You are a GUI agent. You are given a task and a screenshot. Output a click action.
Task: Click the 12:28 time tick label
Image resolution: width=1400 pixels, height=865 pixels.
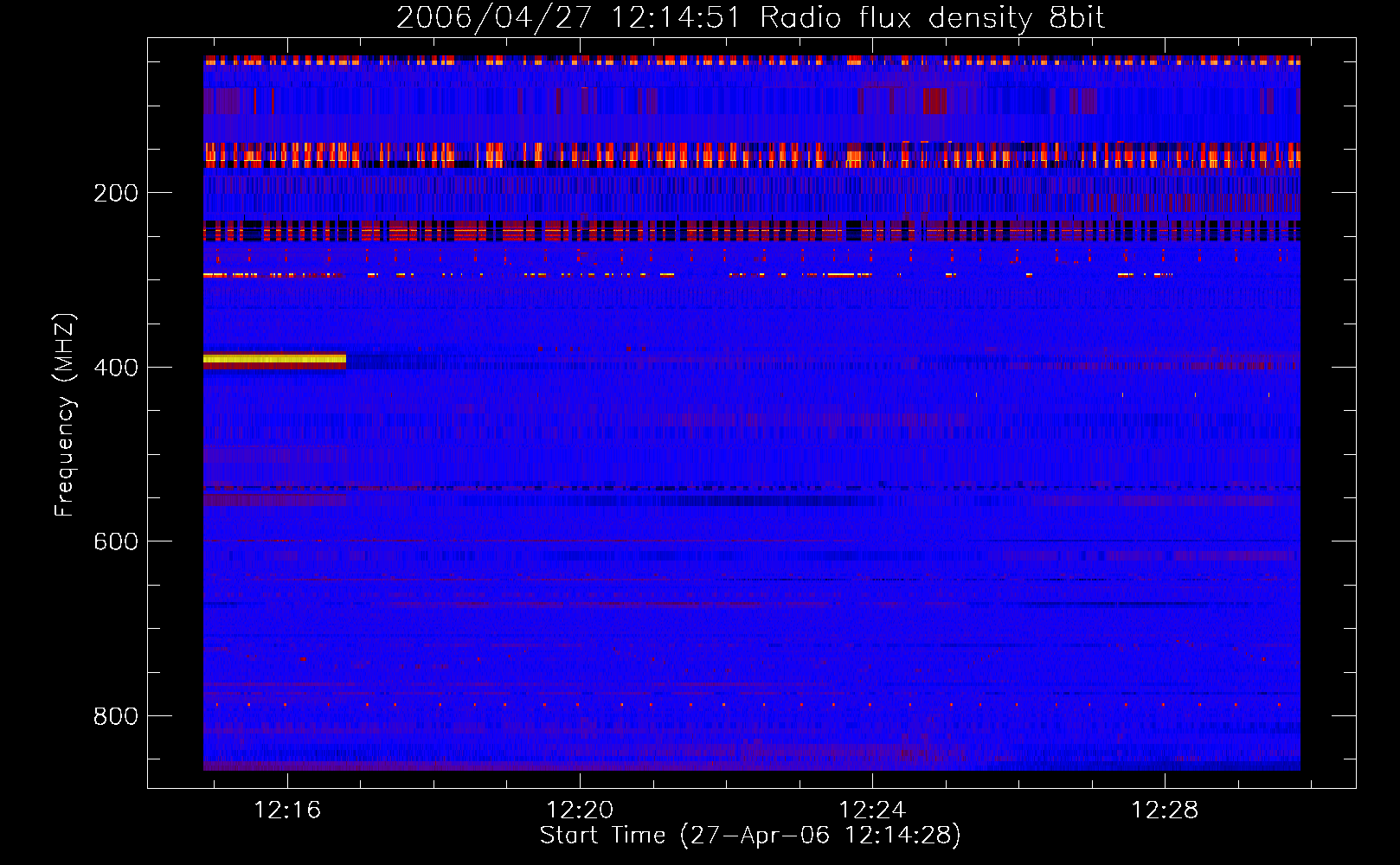[x=1166, y=810]
